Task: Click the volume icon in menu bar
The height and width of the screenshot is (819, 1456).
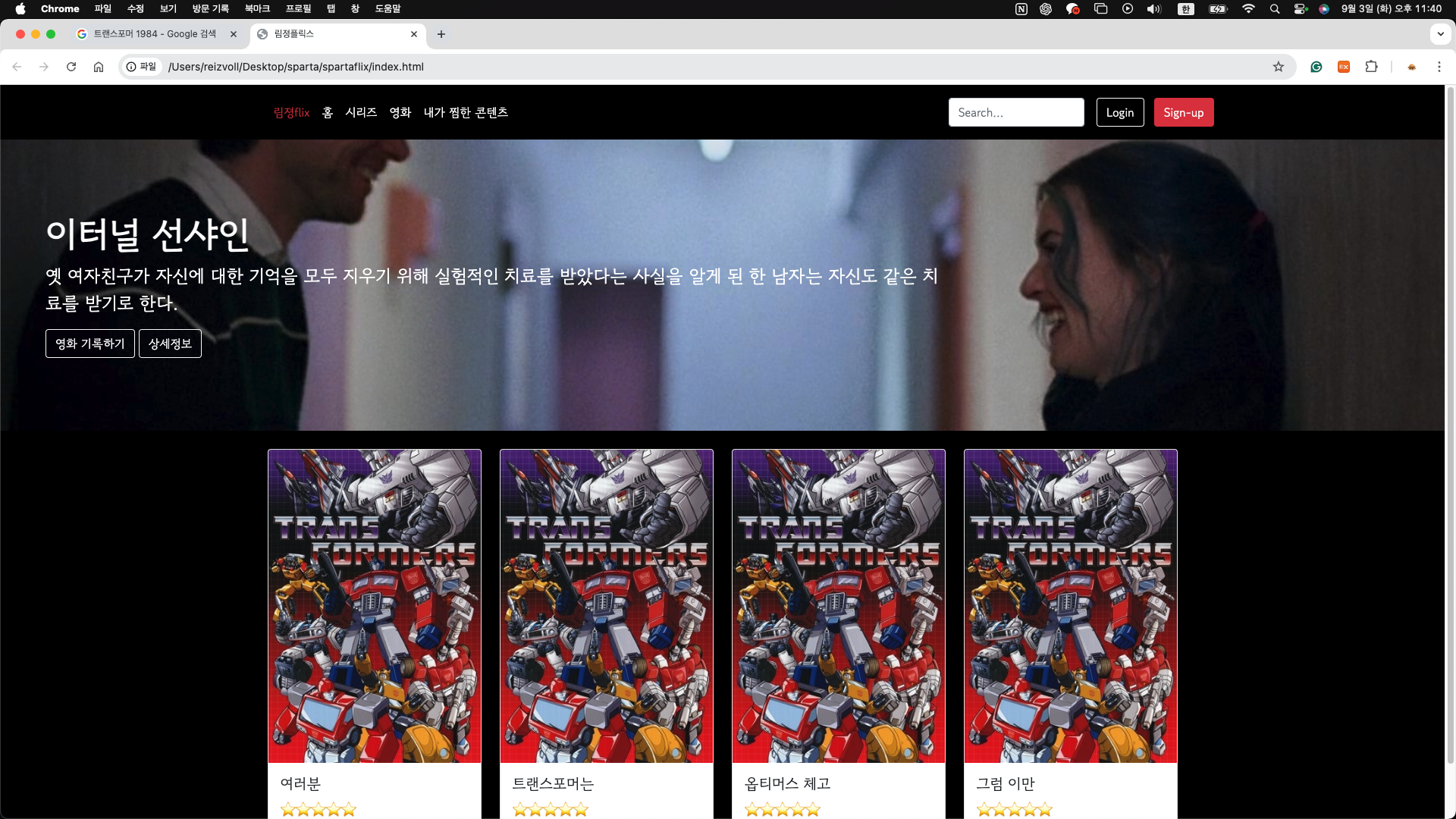Action: (x=1153, y=9)
